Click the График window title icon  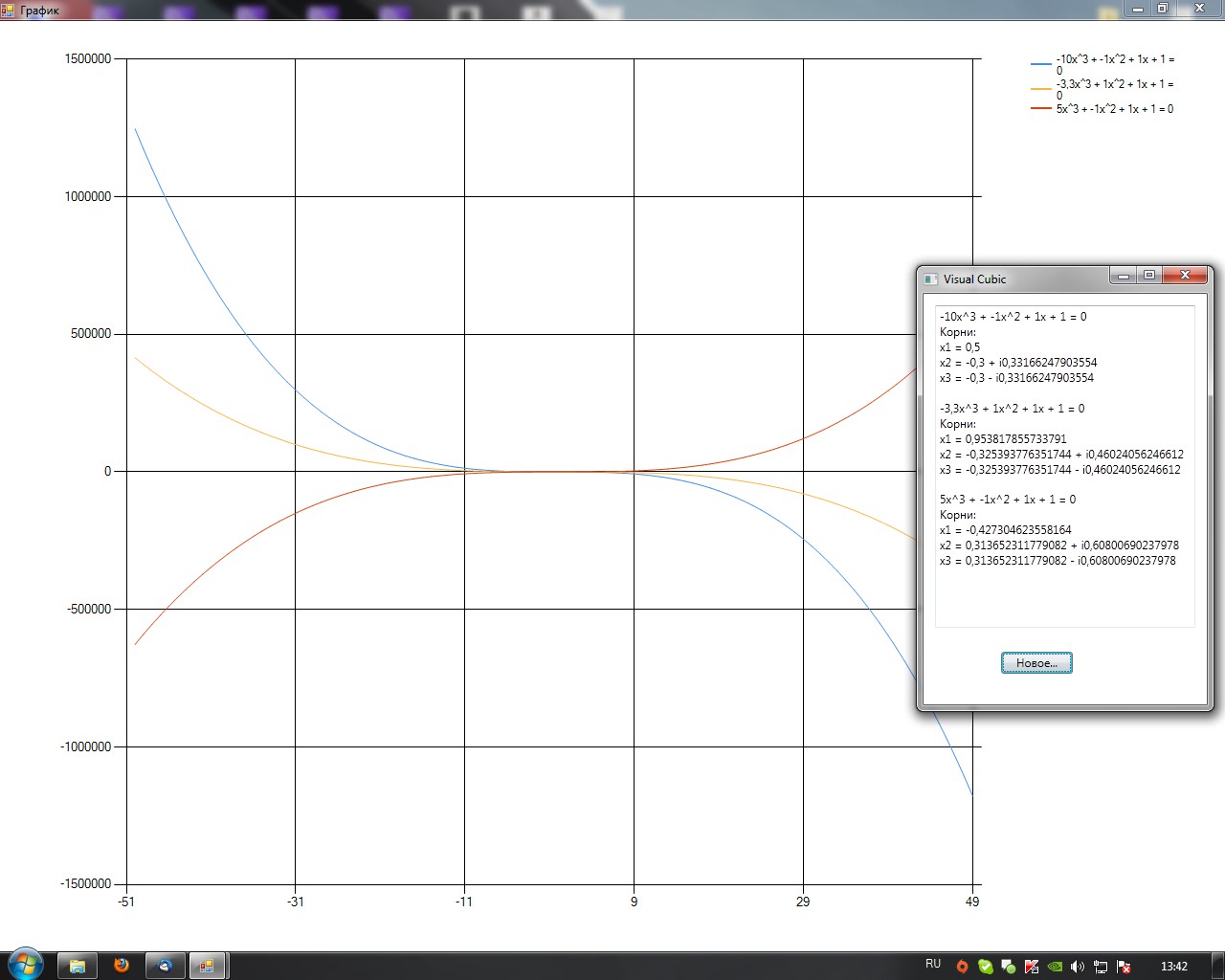8,10
